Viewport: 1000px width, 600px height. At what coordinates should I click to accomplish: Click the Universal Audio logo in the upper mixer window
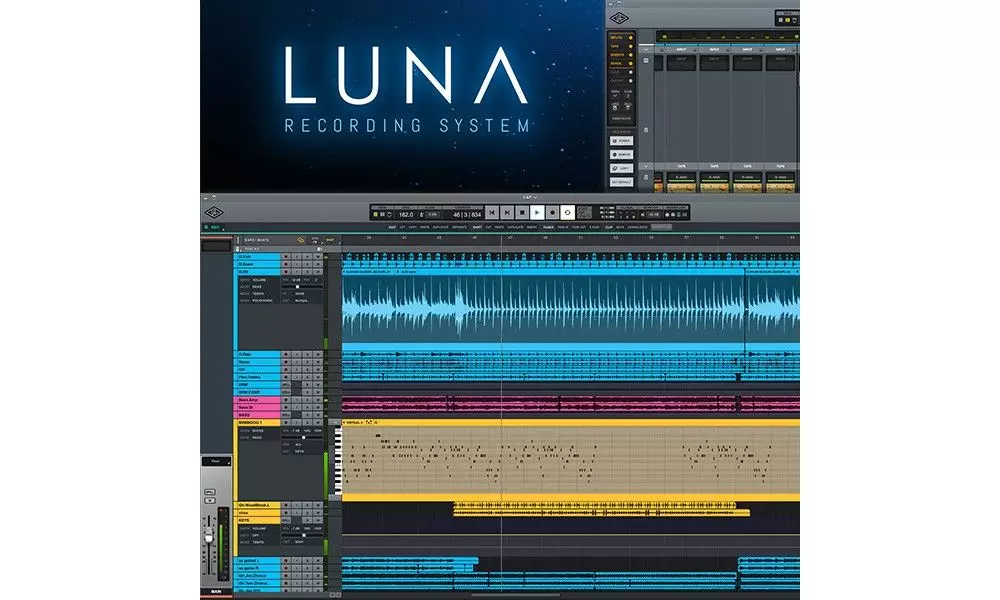click(619, 18)
